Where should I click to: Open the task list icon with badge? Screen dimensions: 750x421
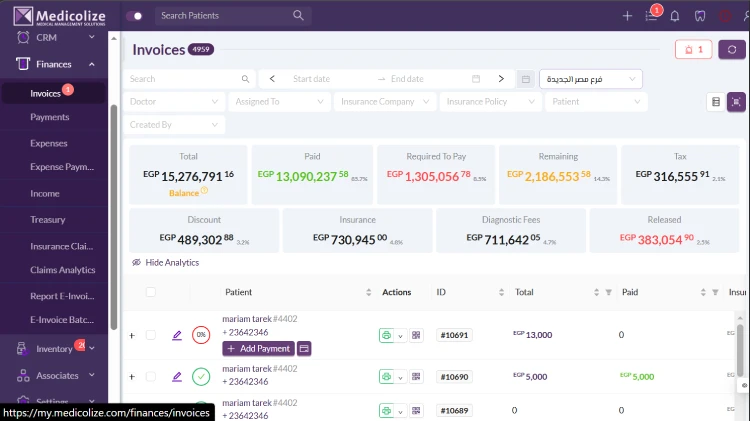pos(652,16)
